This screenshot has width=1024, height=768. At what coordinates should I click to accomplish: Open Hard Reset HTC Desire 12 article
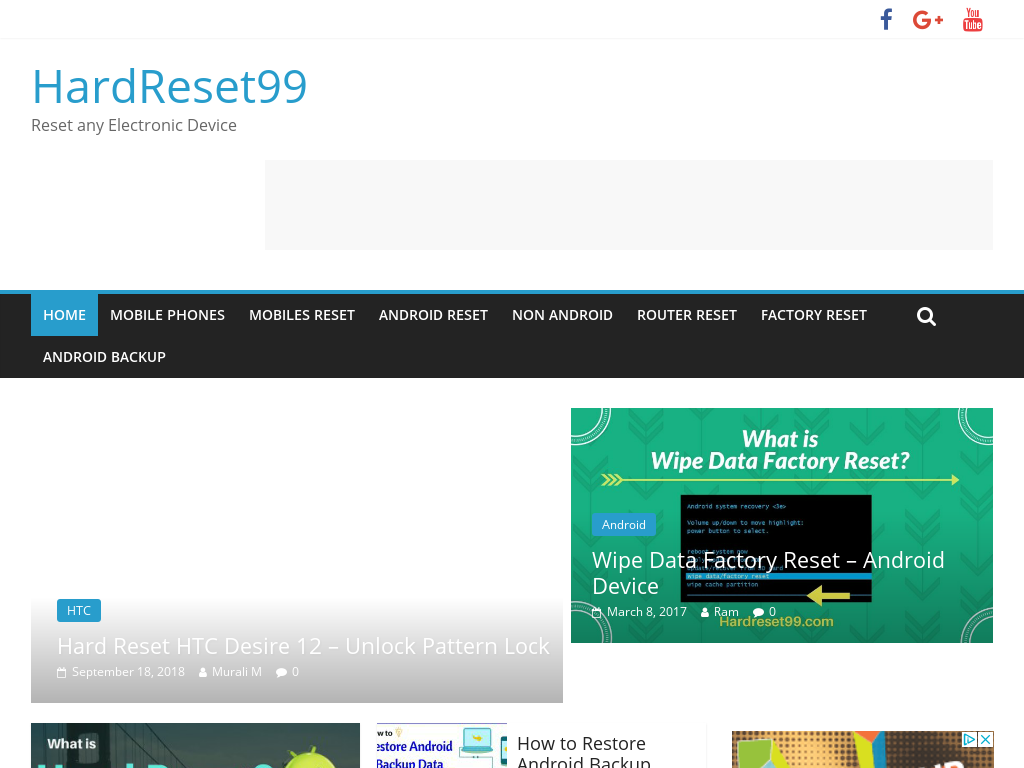coord(304,646)
